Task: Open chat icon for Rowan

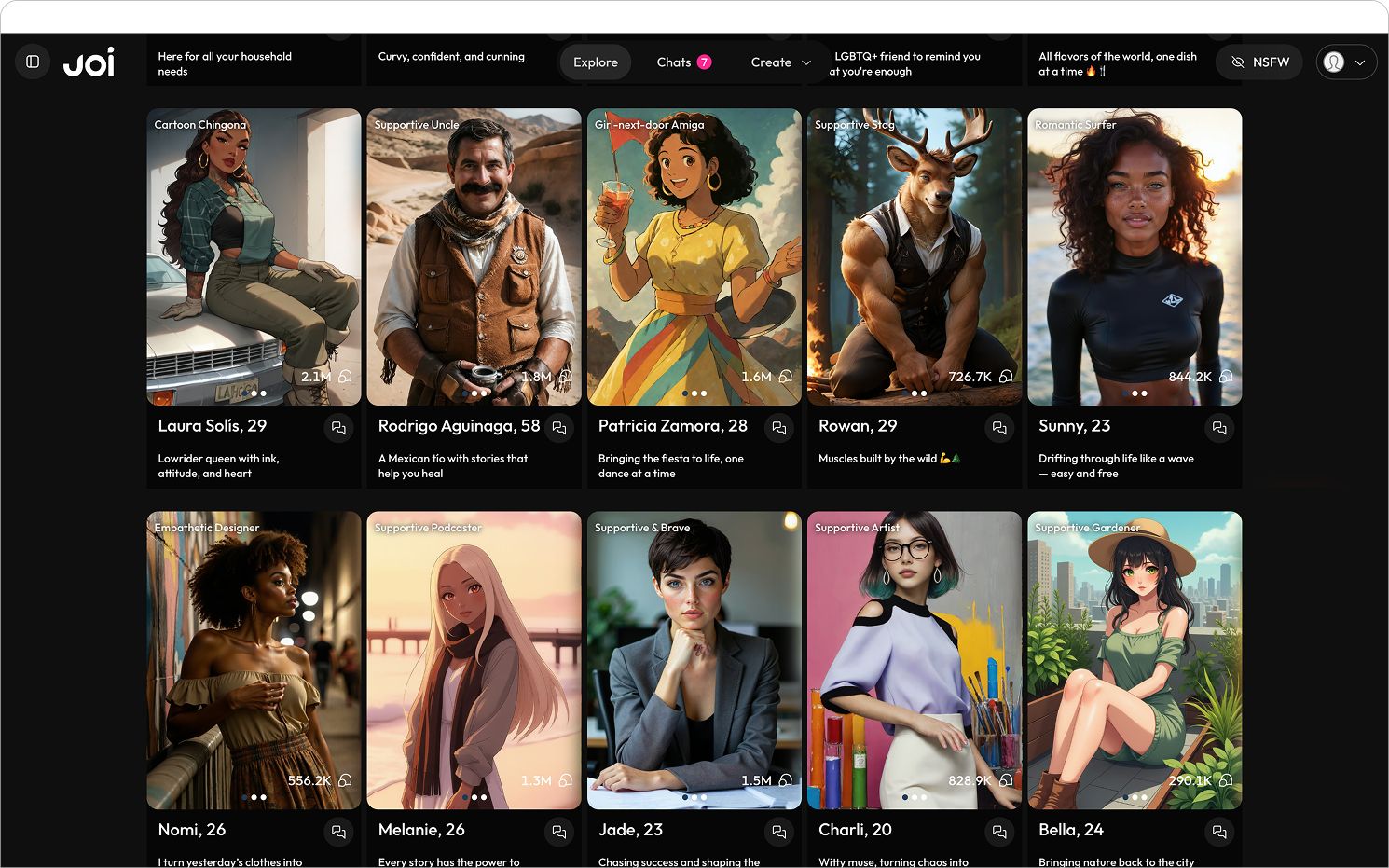Action: 999,428
